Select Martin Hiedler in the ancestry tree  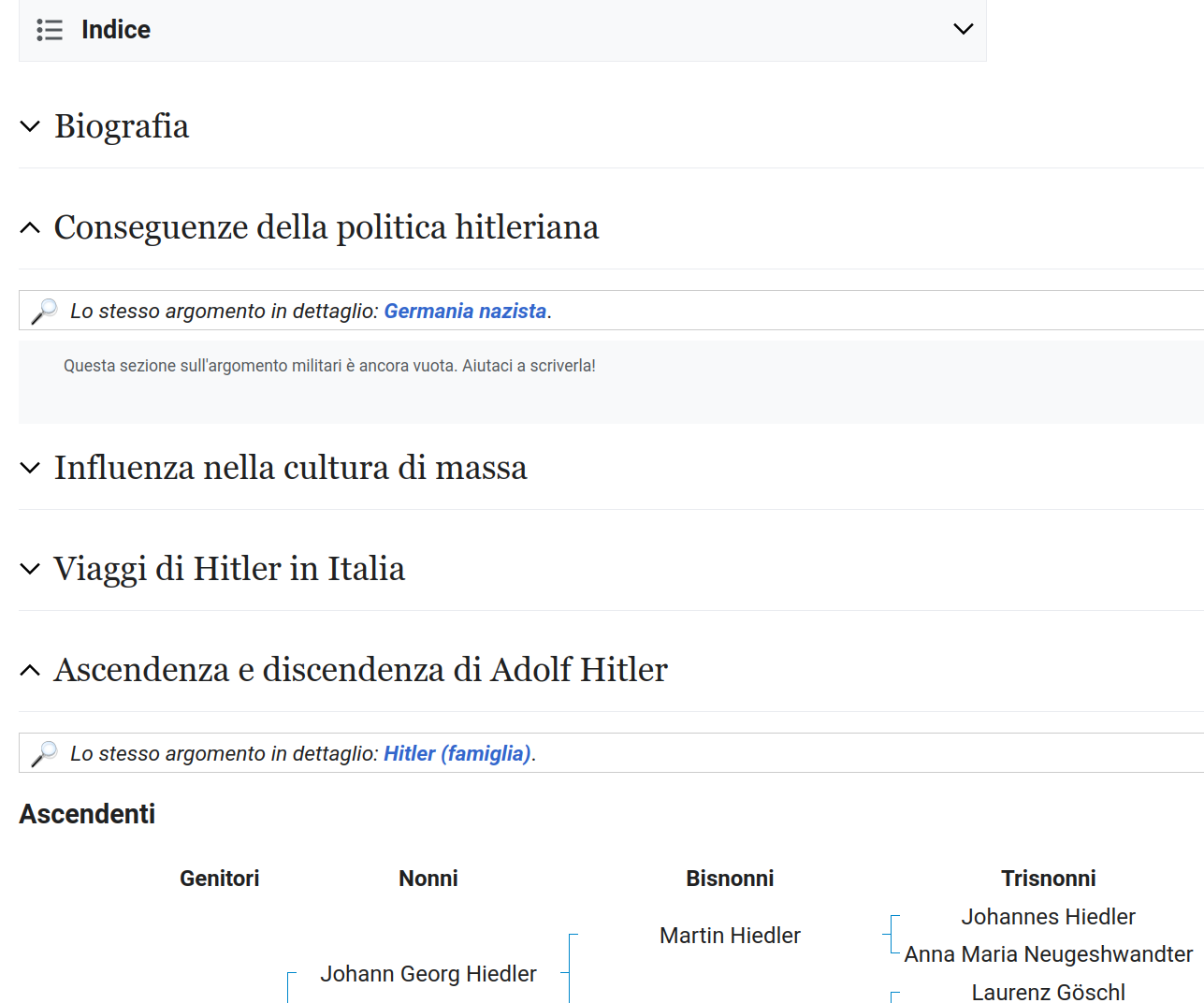tap(730, 936)
